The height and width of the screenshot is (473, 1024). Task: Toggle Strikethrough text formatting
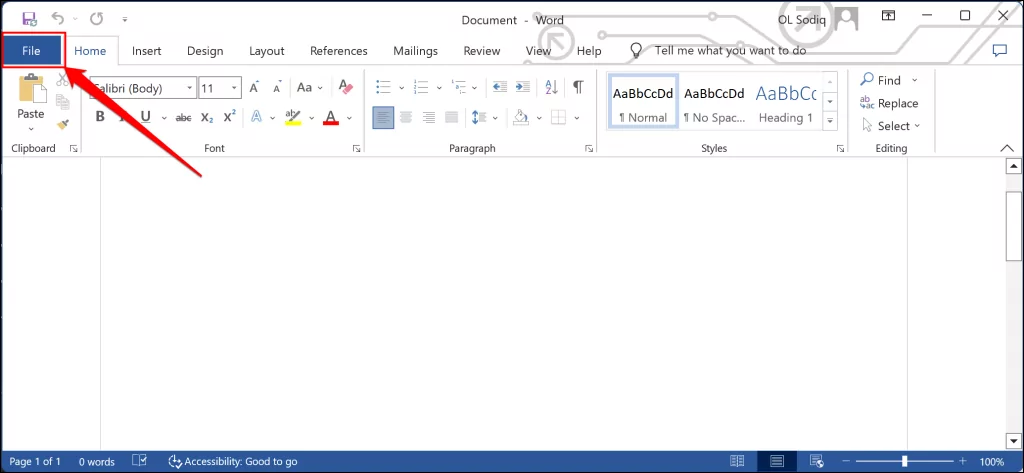(183, 117)
